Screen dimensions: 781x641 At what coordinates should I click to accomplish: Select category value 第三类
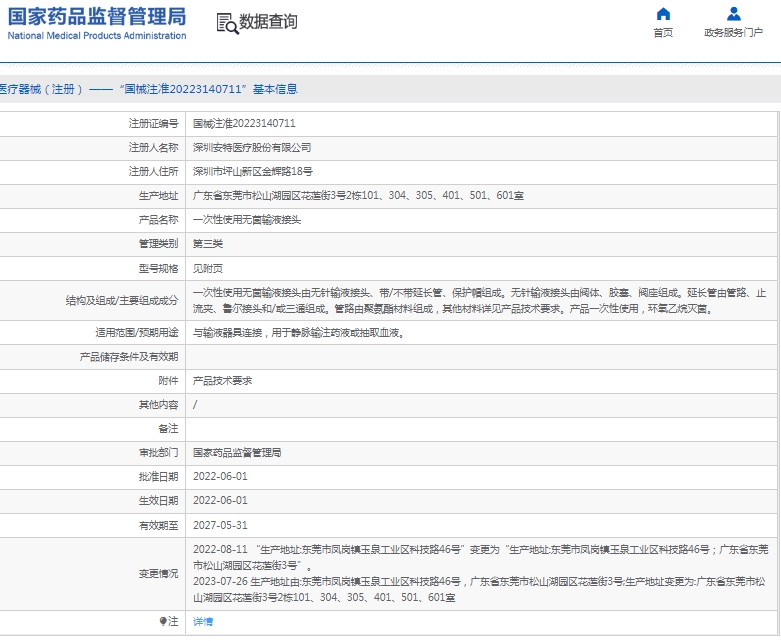tap(208, 244)
